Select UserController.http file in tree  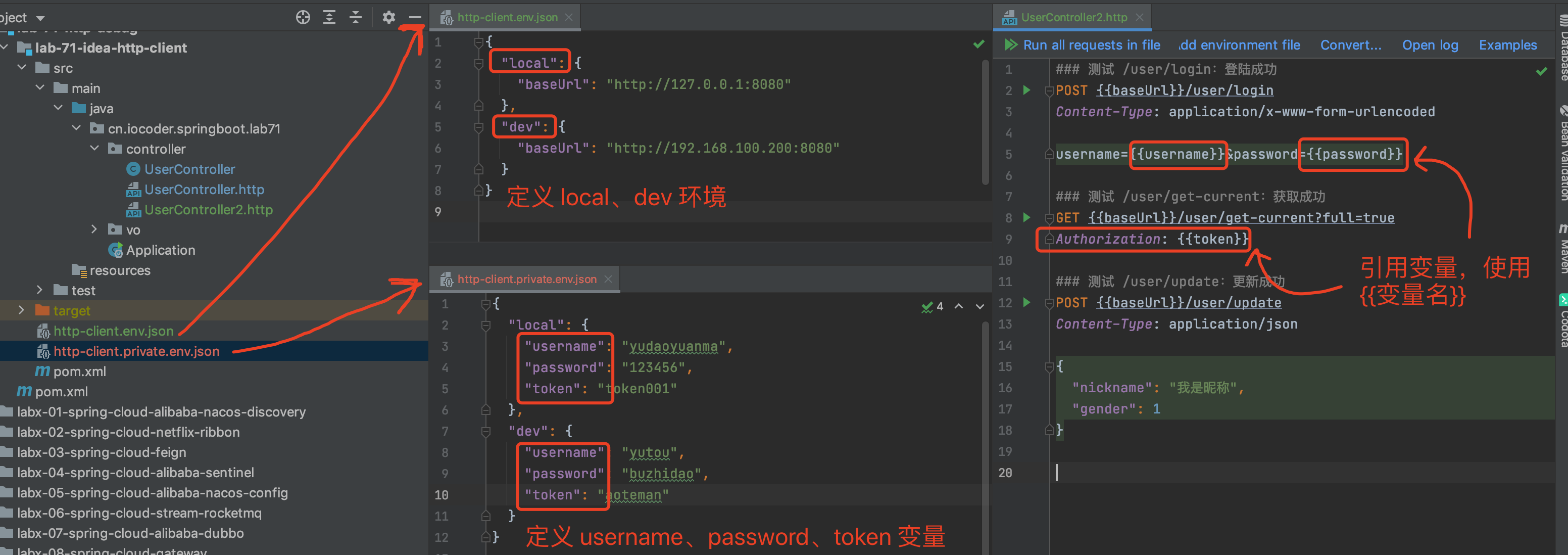tap(204, 189)
